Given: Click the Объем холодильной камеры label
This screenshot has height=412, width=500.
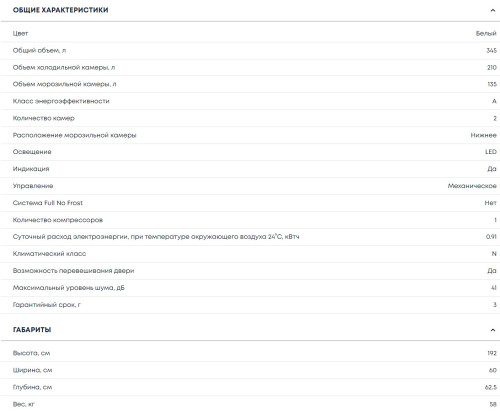Looking at the screenshot, I should pyautogui.click(x=64, y=67).
